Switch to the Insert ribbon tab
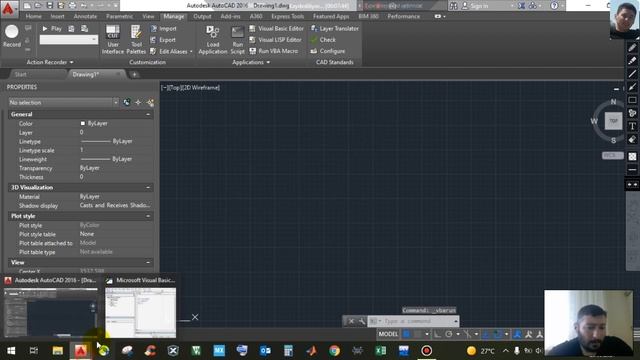The height and width of the screenshot is (360, 640). coord(58,16)
